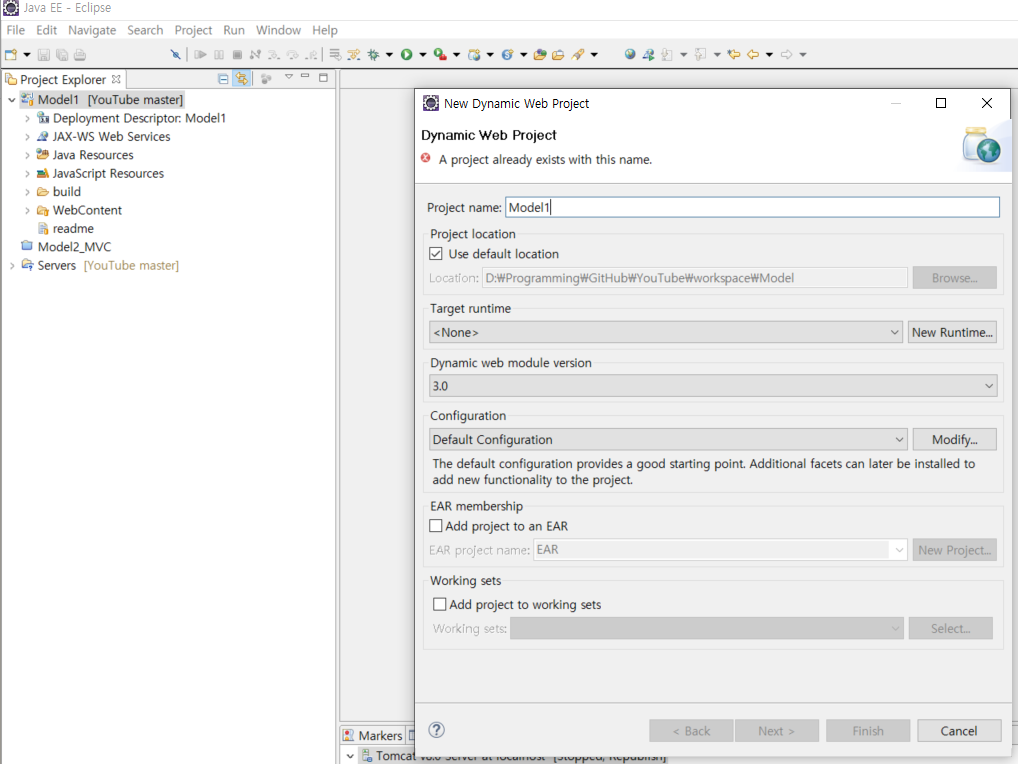Click into the Project name field
Image resolution: width=1018 pixels, height=764 pixels.
pyautogui.click(x=752, y=208)
